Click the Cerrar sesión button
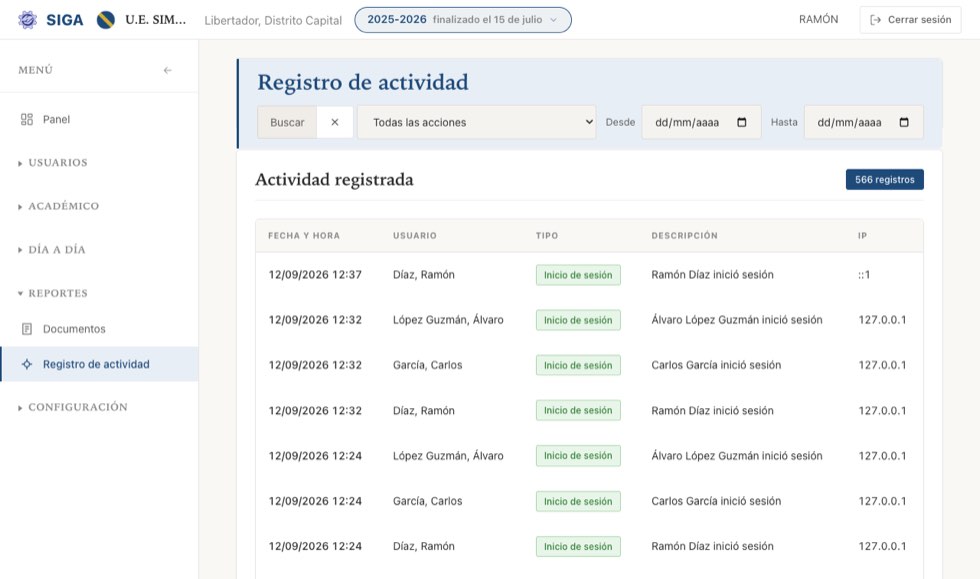 (910, 20)
